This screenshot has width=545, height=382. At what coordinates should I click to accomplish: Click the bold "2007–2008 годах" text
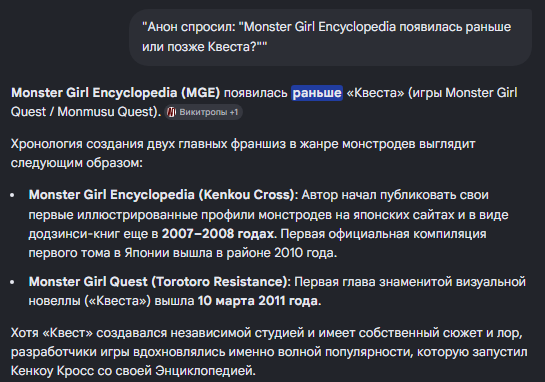[x=219, y=234]
